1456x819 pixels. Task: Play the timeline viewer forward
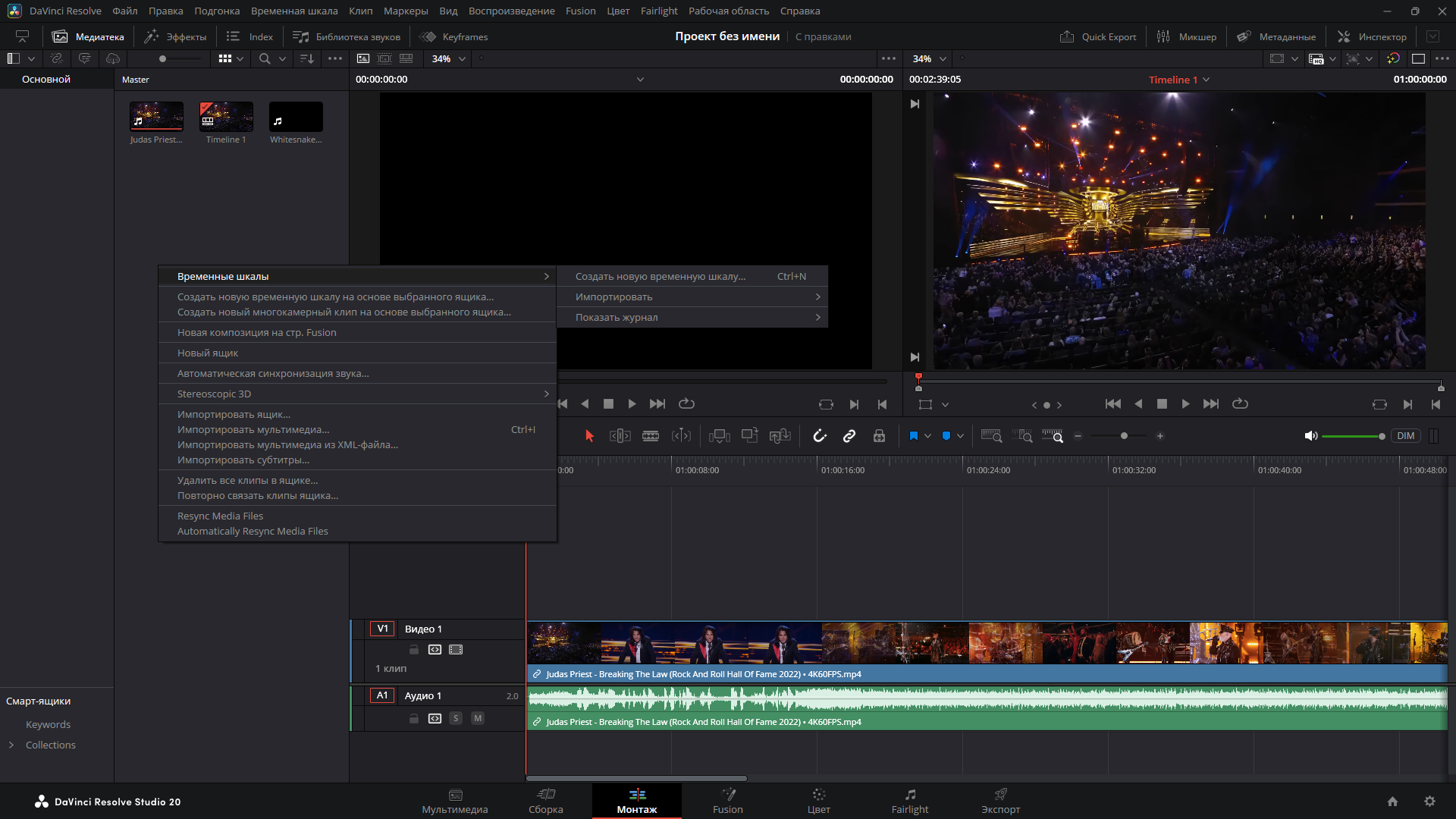click(x=1185, y=404)
